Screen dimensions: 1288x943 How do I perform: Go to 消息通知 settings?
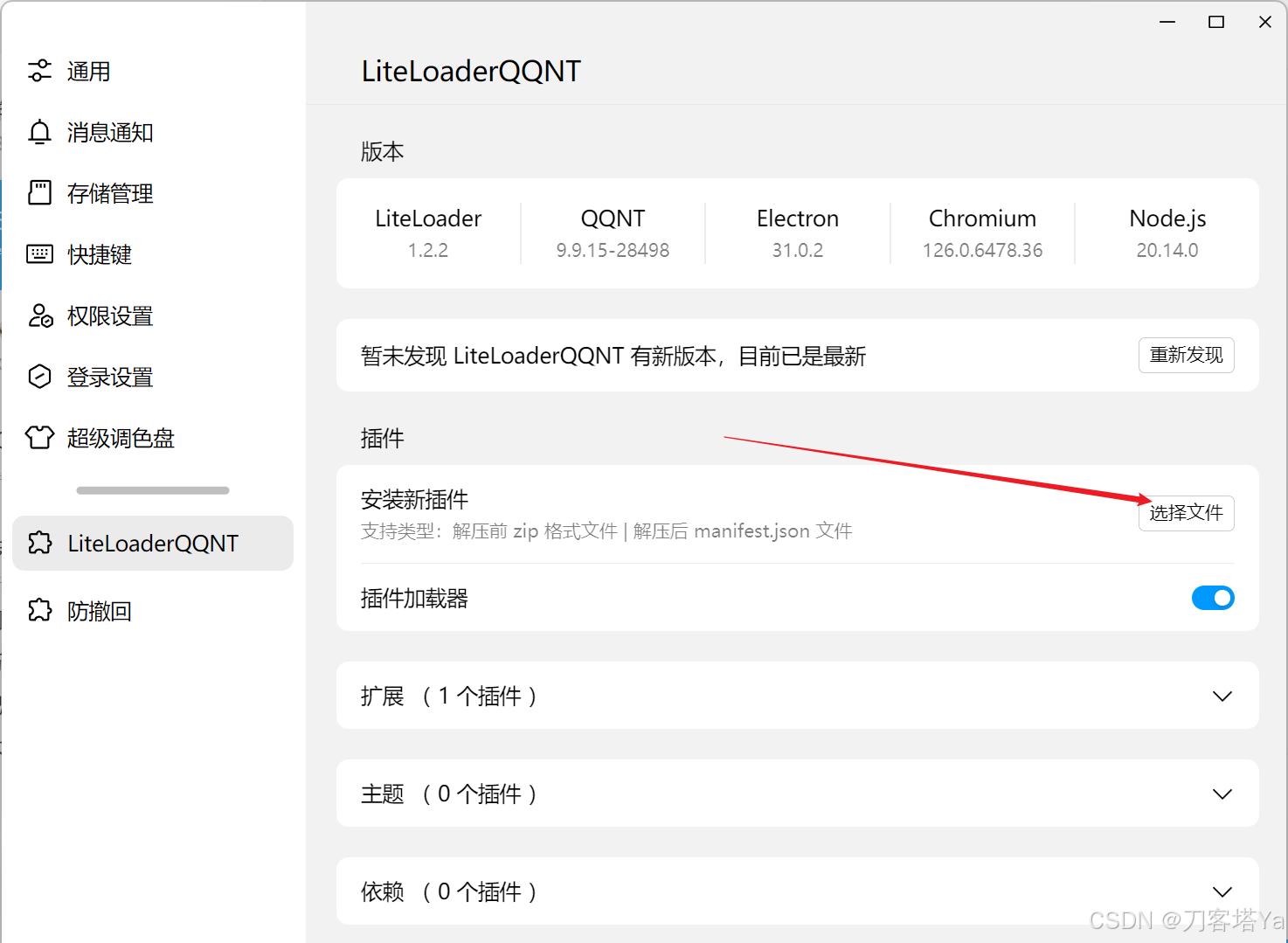tap(153, 132)
